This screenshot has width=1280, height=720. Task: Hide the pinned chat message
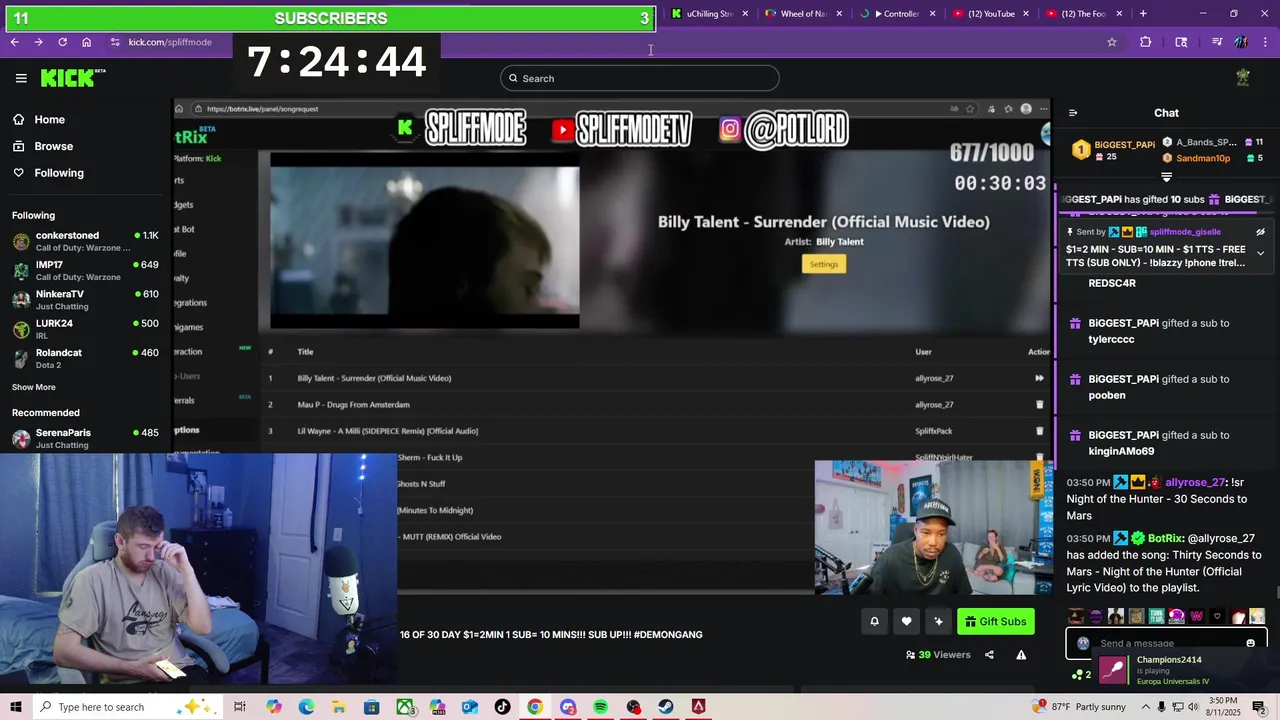coord(1260,232)
